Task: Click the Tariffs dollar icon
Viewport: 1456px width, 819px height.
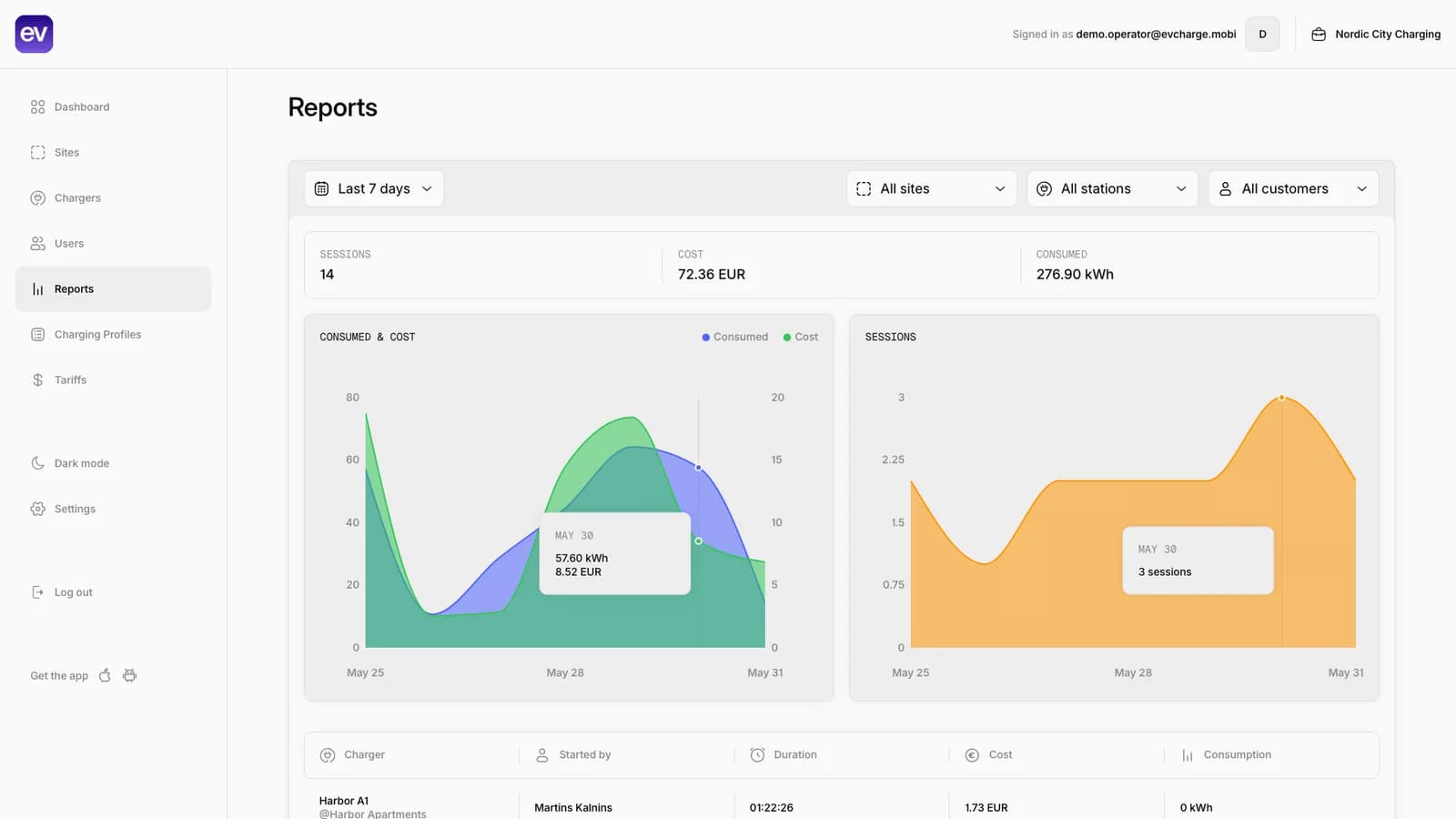Action: pyautogui.click(x=37, y=379)
